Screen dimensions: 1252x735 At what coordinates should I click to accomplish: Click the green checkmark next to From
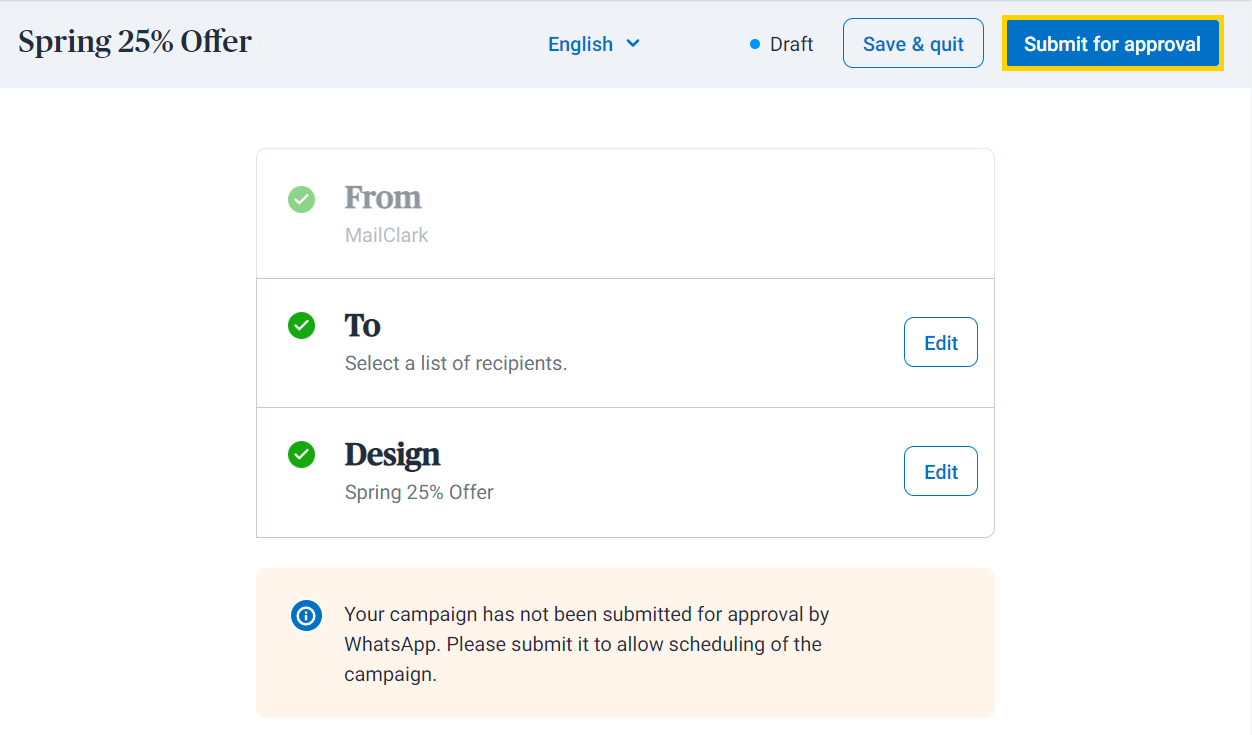[x=301, y=199]
